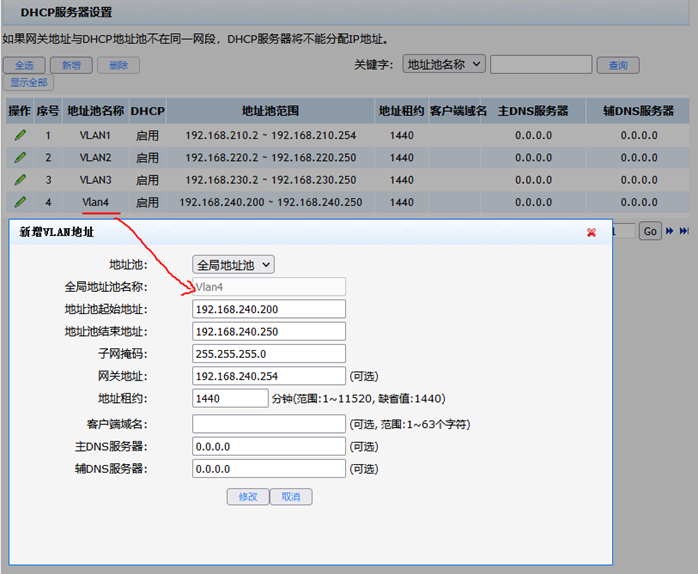
Task: Click the 新增 button
Action: [x=71, y=65]
